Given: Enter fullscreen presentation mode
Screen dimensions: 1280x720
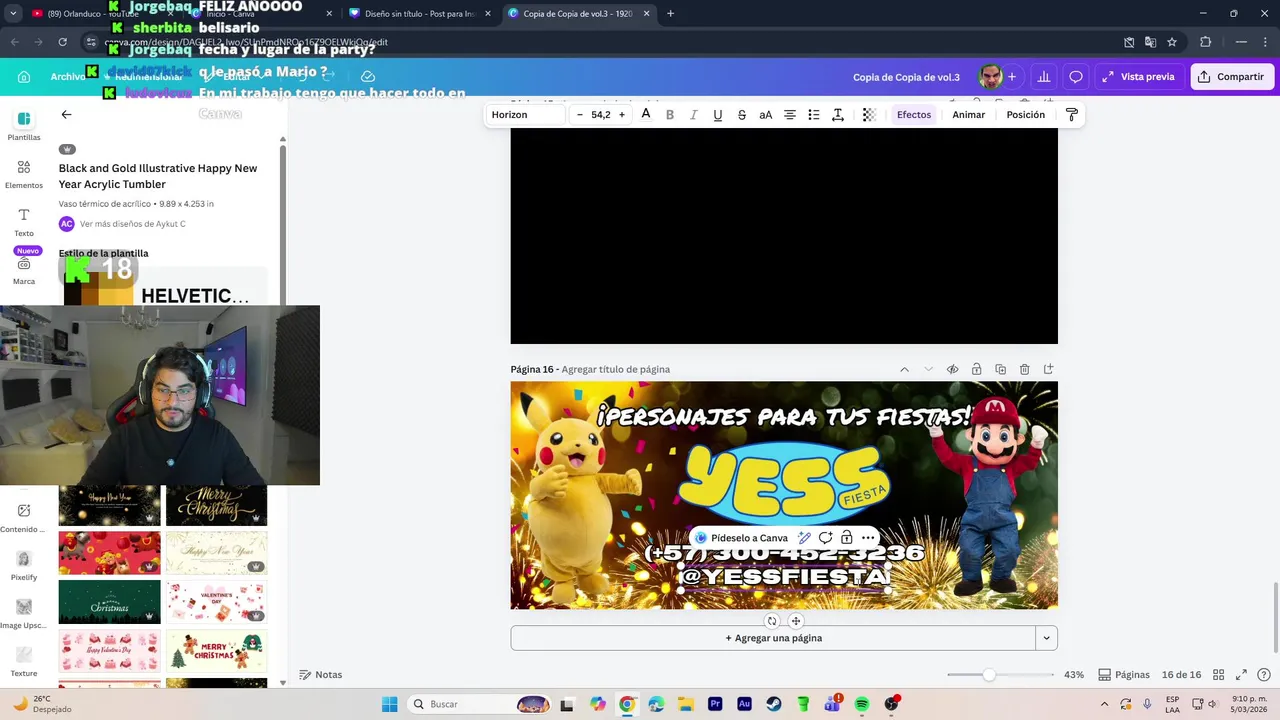Looking at the screenshot, I should click(1241, 675).
